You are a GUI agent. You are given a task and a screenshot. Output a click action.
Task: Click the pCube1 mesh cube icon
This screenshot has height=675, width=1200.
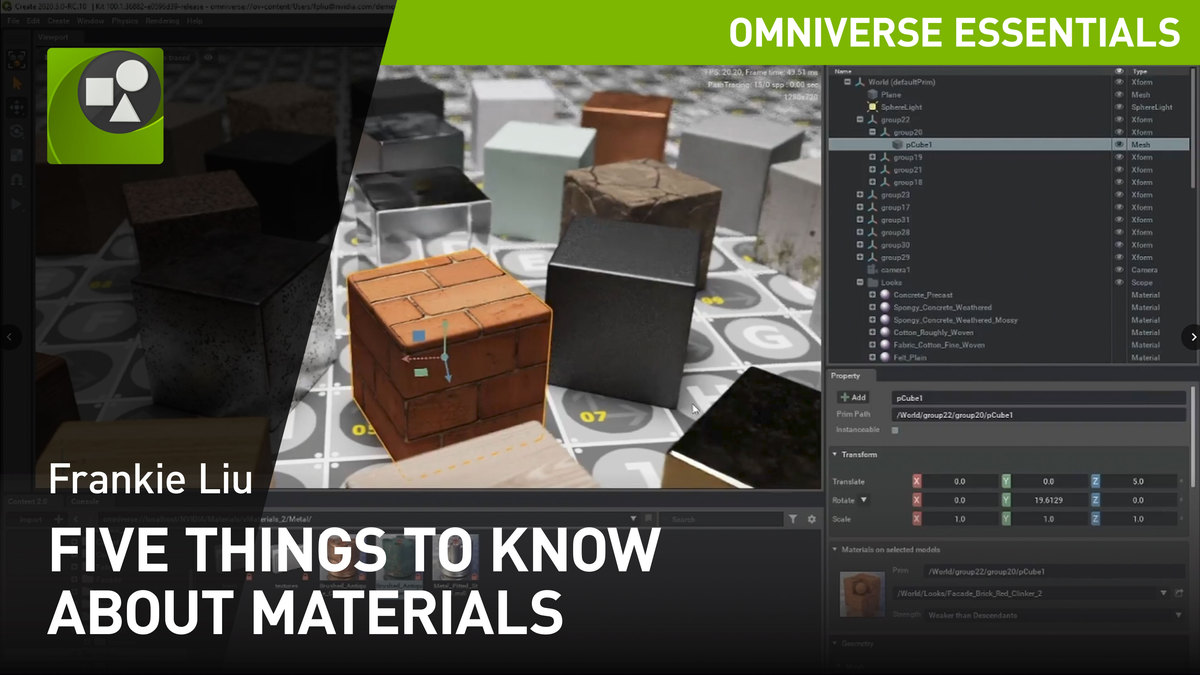tap(898, 145)
